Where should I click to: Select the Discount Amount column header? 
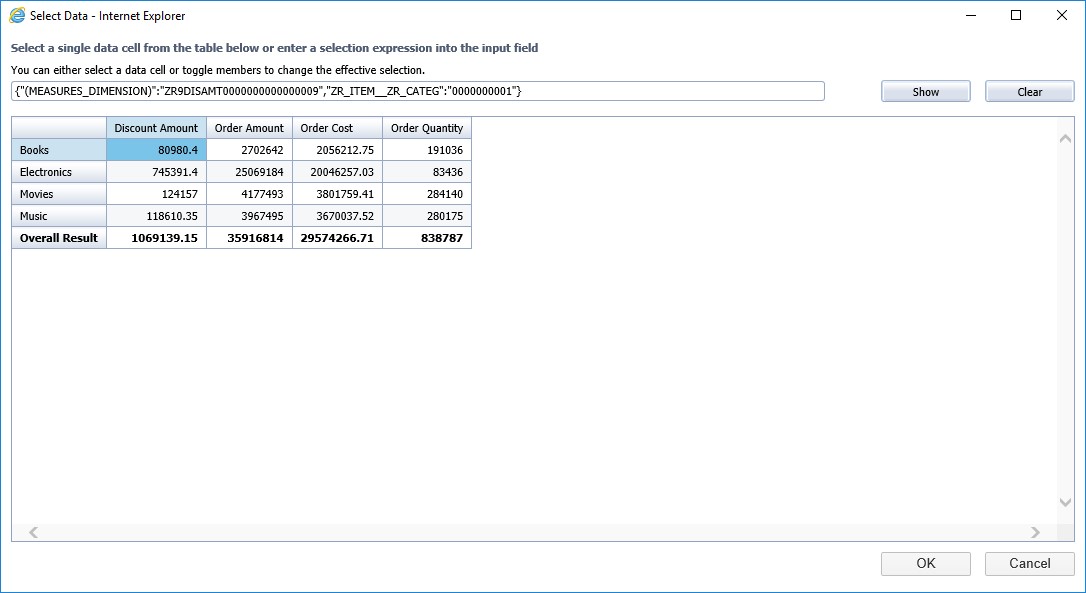click(156, 128)
